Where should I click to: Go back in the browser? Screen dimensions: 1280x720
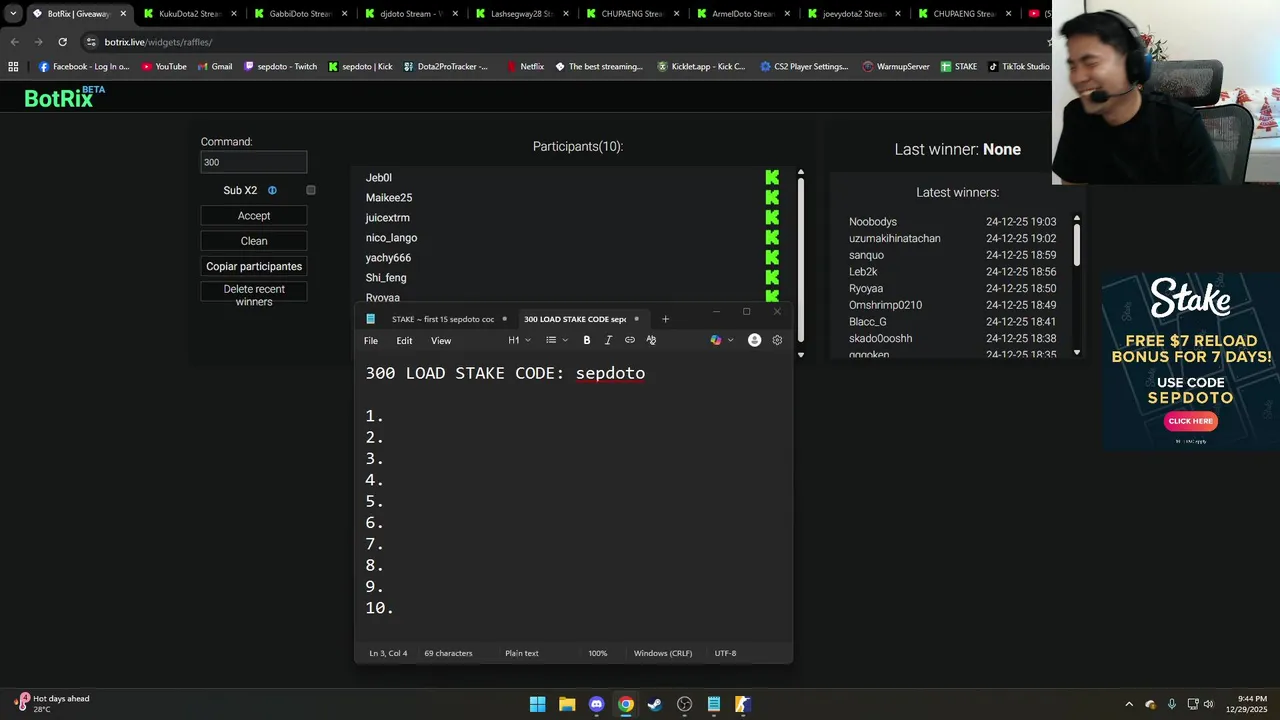(x=14, y=42)
